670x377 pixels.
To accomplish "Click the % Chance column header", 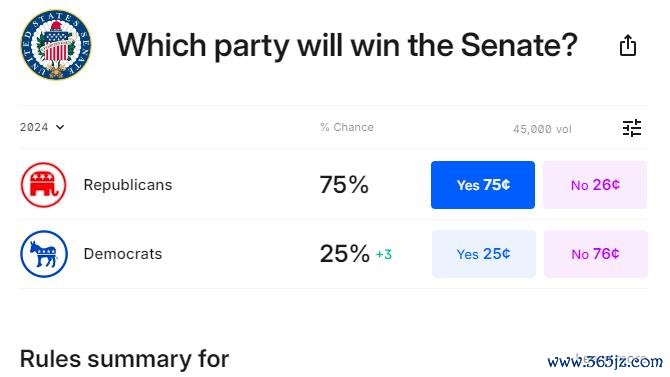I will tap(347, 127).
